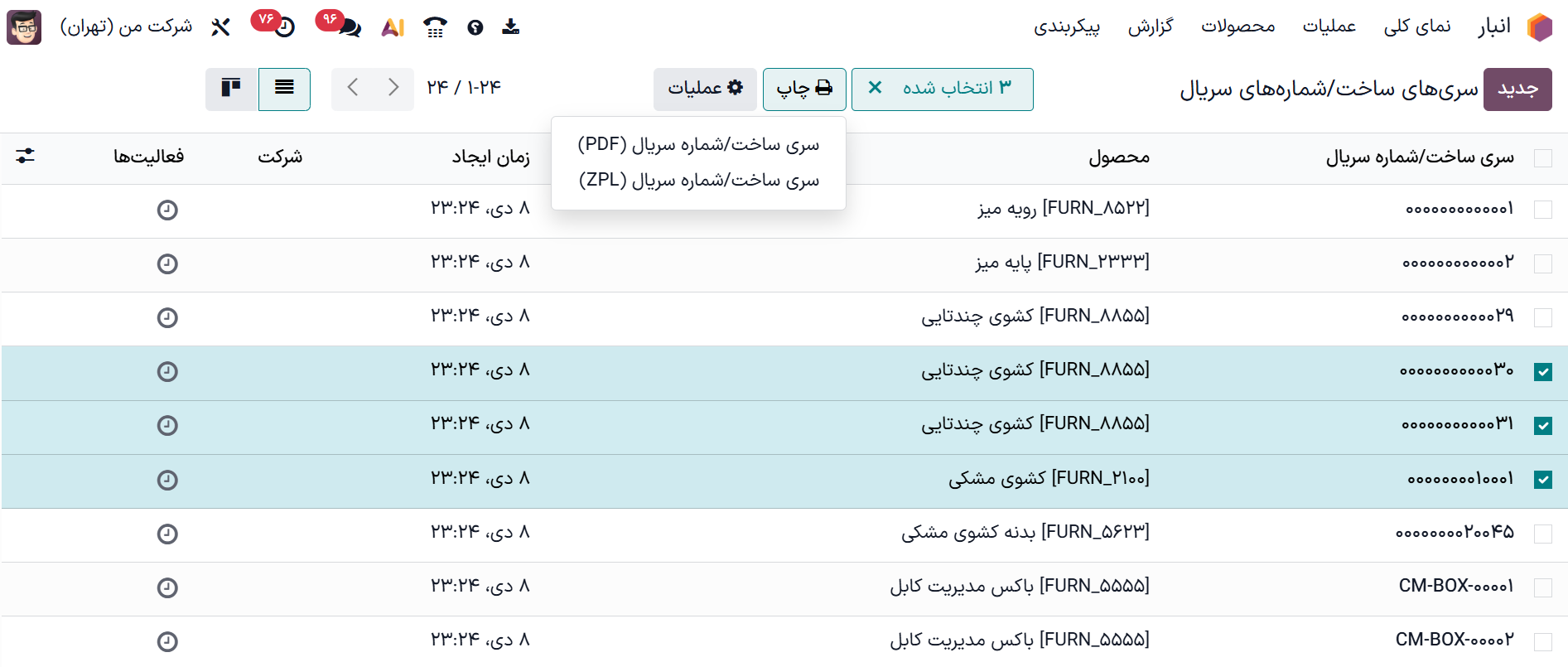Go to the next page chevron
This screenshot has height=667, width=1568.
393,88
